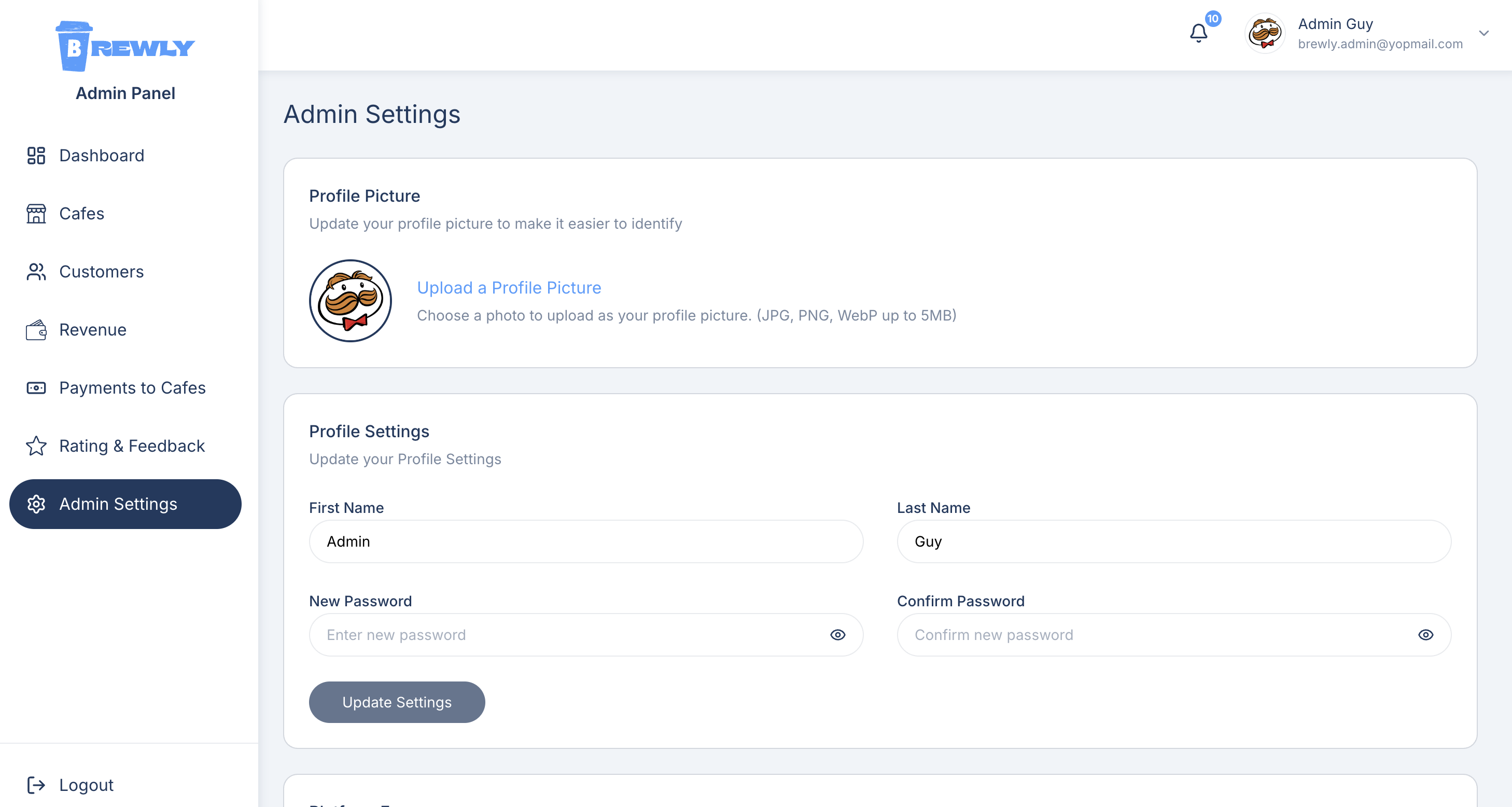Click the Revenue wallet icon
Image resolution: width=1512 pixels, height=807 pixels.
[x=36, y=330]
